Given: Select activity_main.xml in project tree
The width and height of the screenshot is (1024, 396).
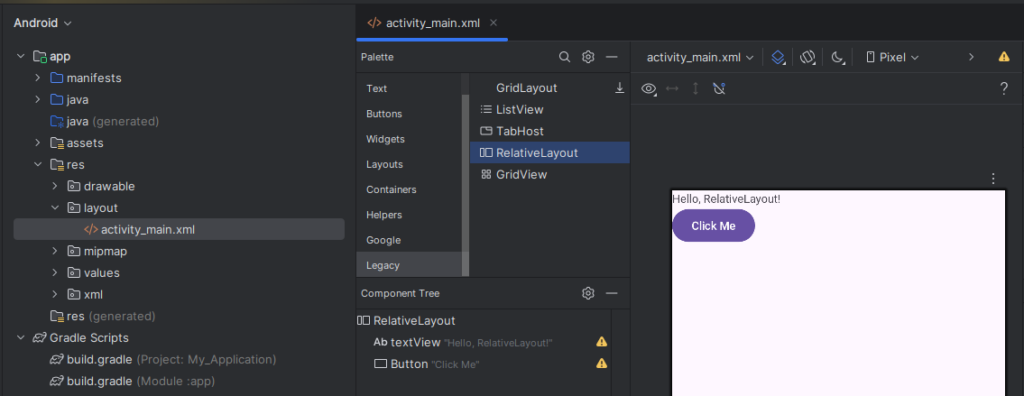Looking at the screenshot, I should [x=179, y=229].
